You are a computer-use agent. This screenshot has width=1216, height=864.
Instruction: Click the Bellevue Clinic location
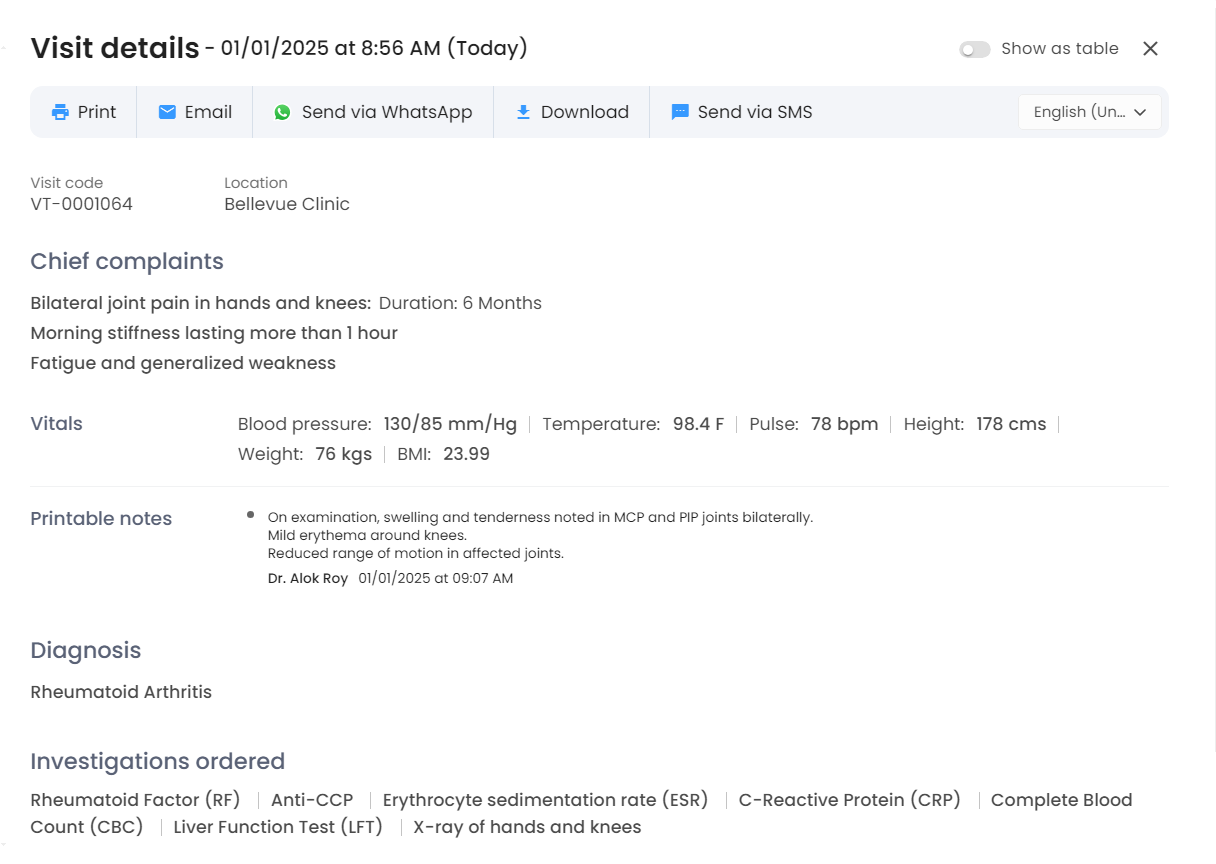[x=287, y=204]
